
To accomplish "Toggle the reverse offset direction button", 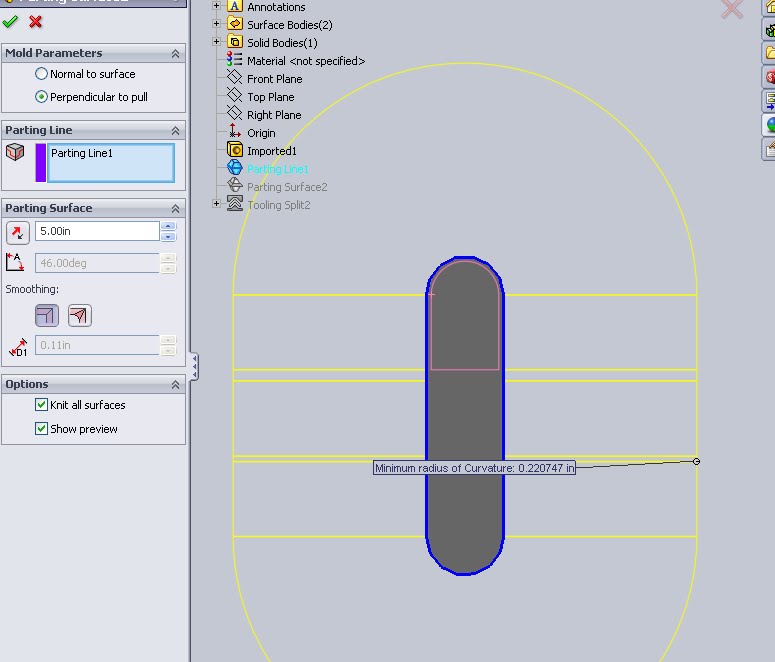I will pos(18,232).
